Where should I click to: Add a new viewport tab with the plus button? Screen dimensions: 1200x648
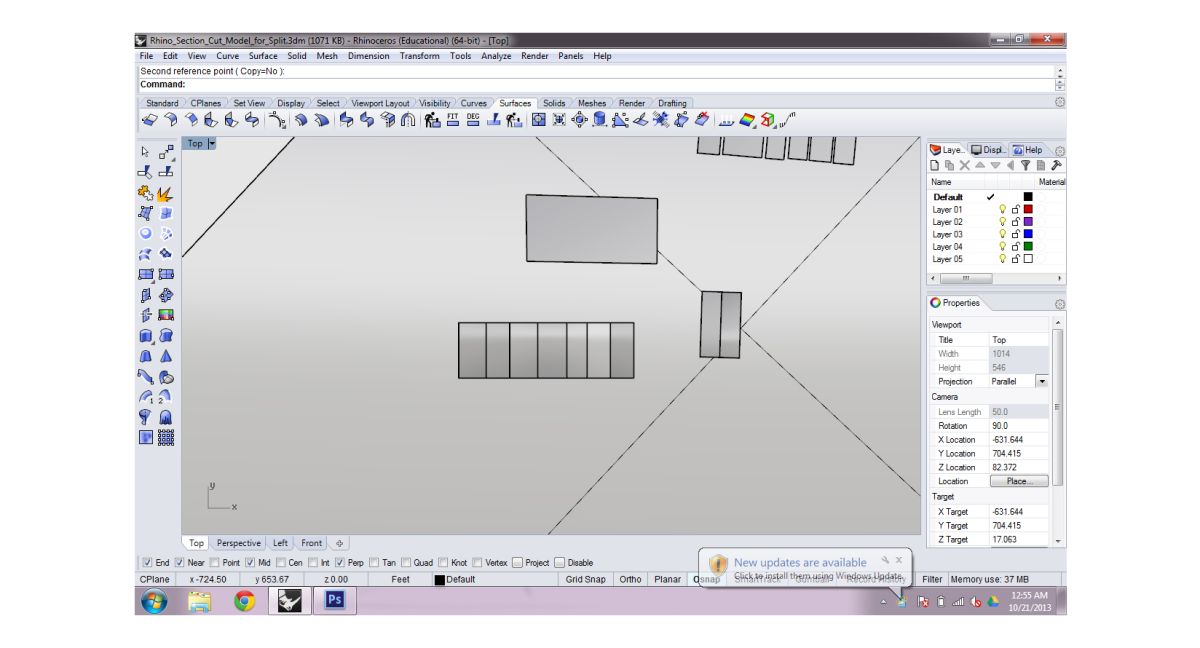click(x=339, y=543)
